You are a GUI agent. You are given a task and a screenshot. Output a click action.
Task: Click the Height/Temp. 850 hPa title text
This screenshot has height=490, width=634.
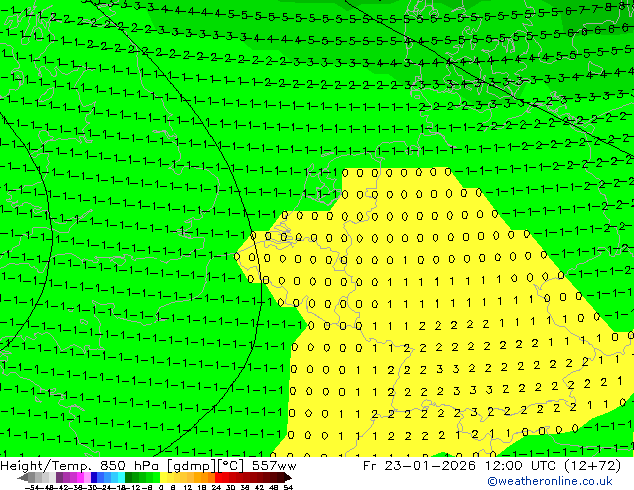click(81, 466)
